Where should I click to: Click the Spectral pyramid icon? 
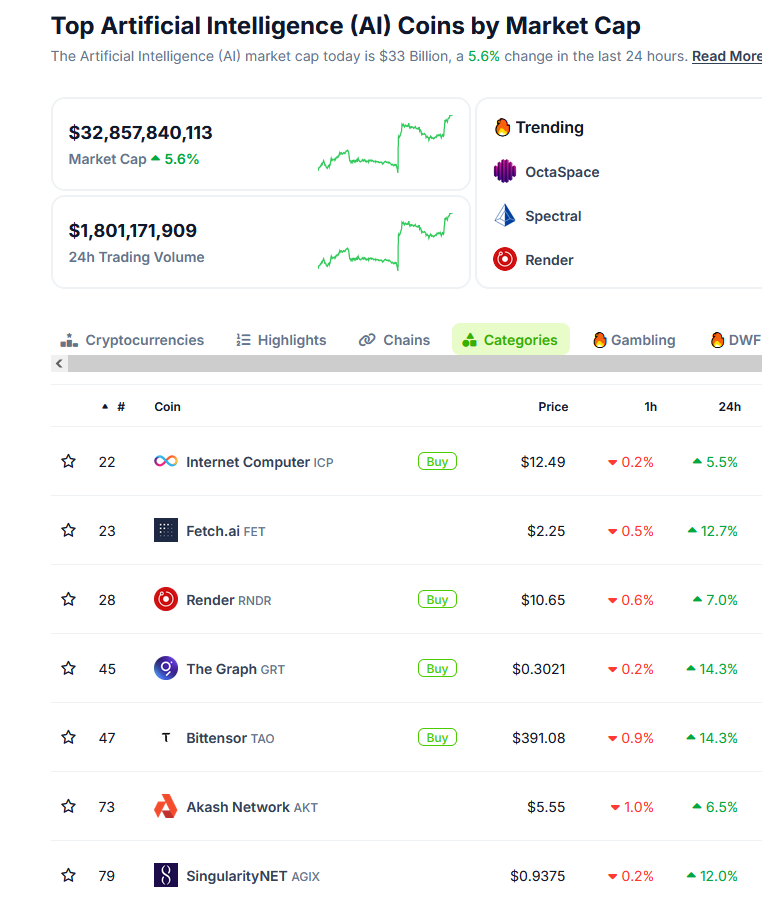pyautogui.click(x=504, y=215)
